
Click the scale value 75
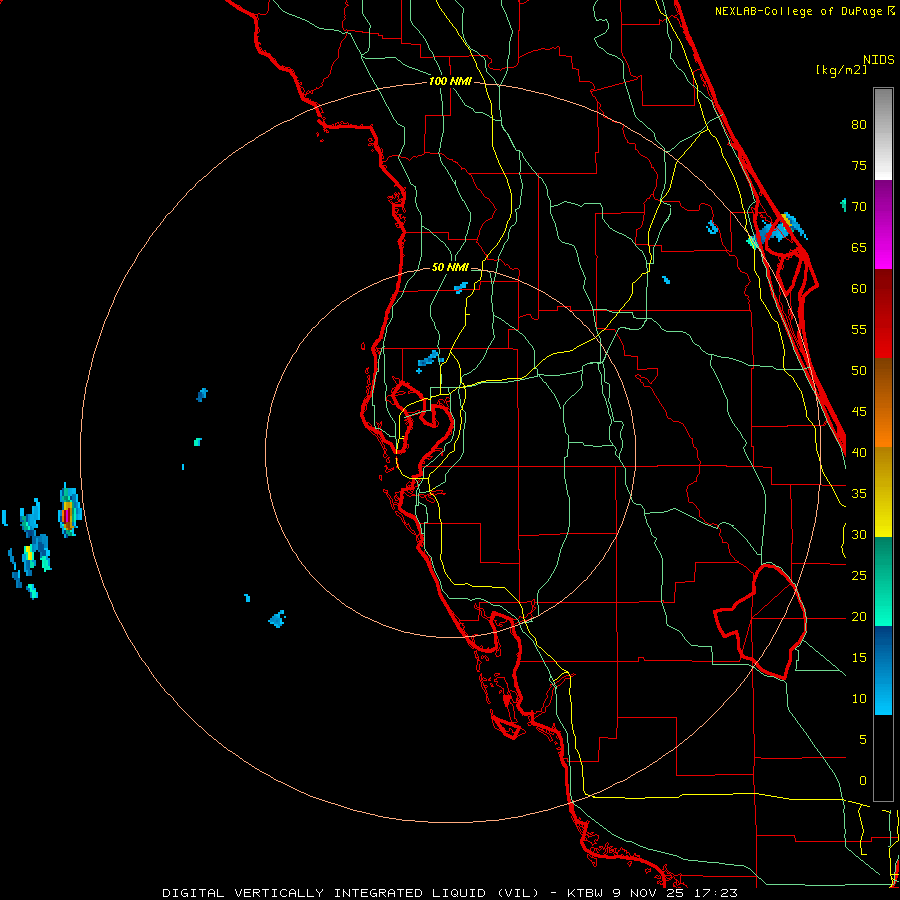pyautogui.click(x=859, y=165)
